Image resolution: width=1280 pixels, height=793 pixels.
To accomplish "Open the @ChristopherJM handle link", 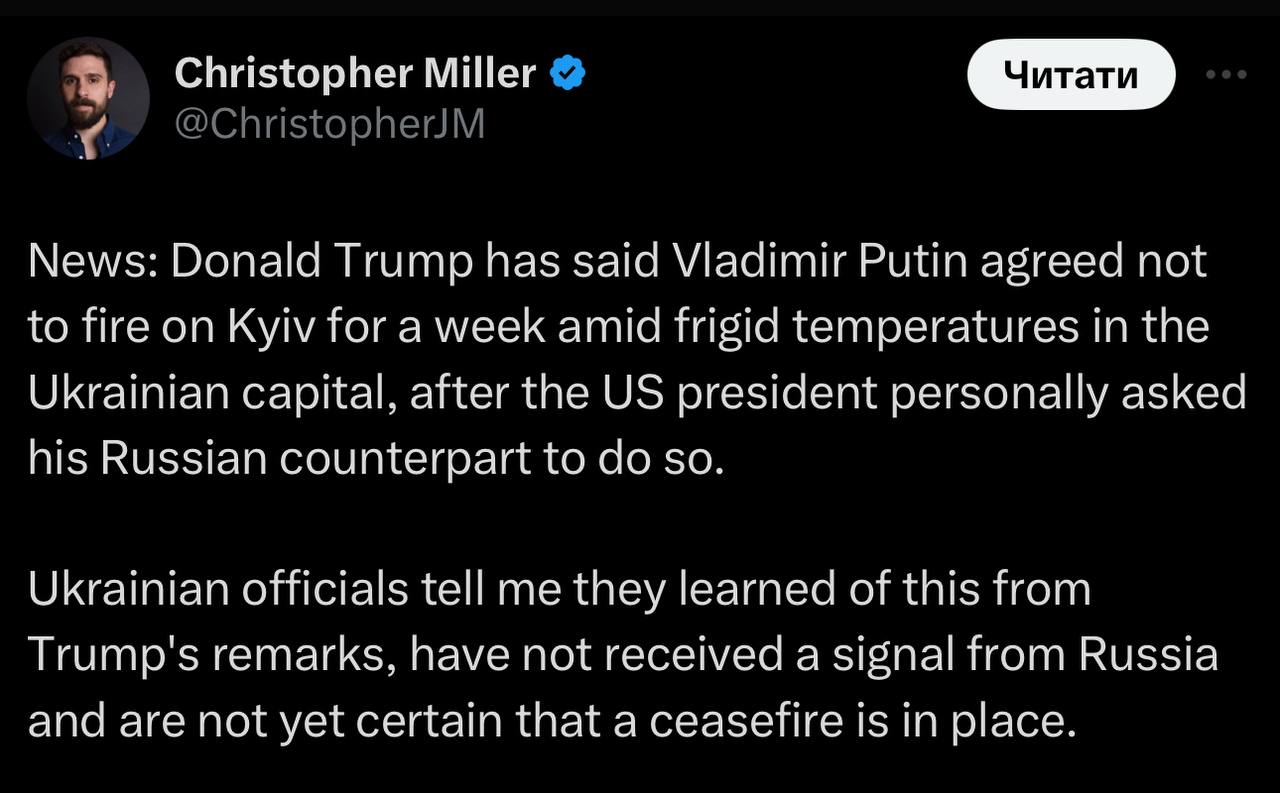I will coord(330,123).
